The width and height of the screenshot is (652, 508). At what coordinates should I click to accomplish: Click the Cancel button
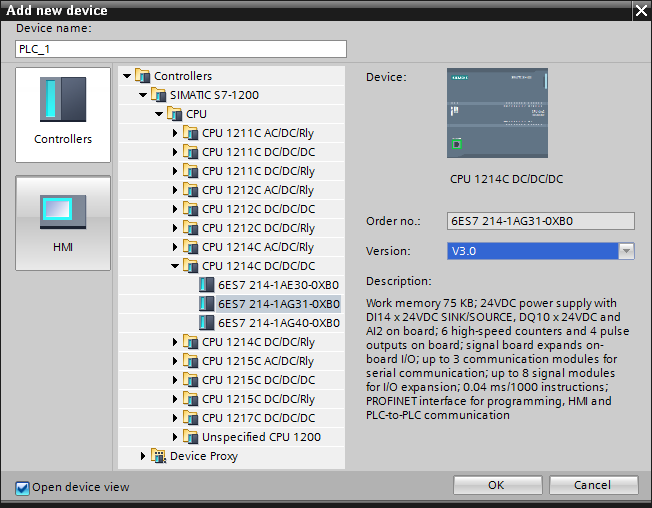point(593,485)
